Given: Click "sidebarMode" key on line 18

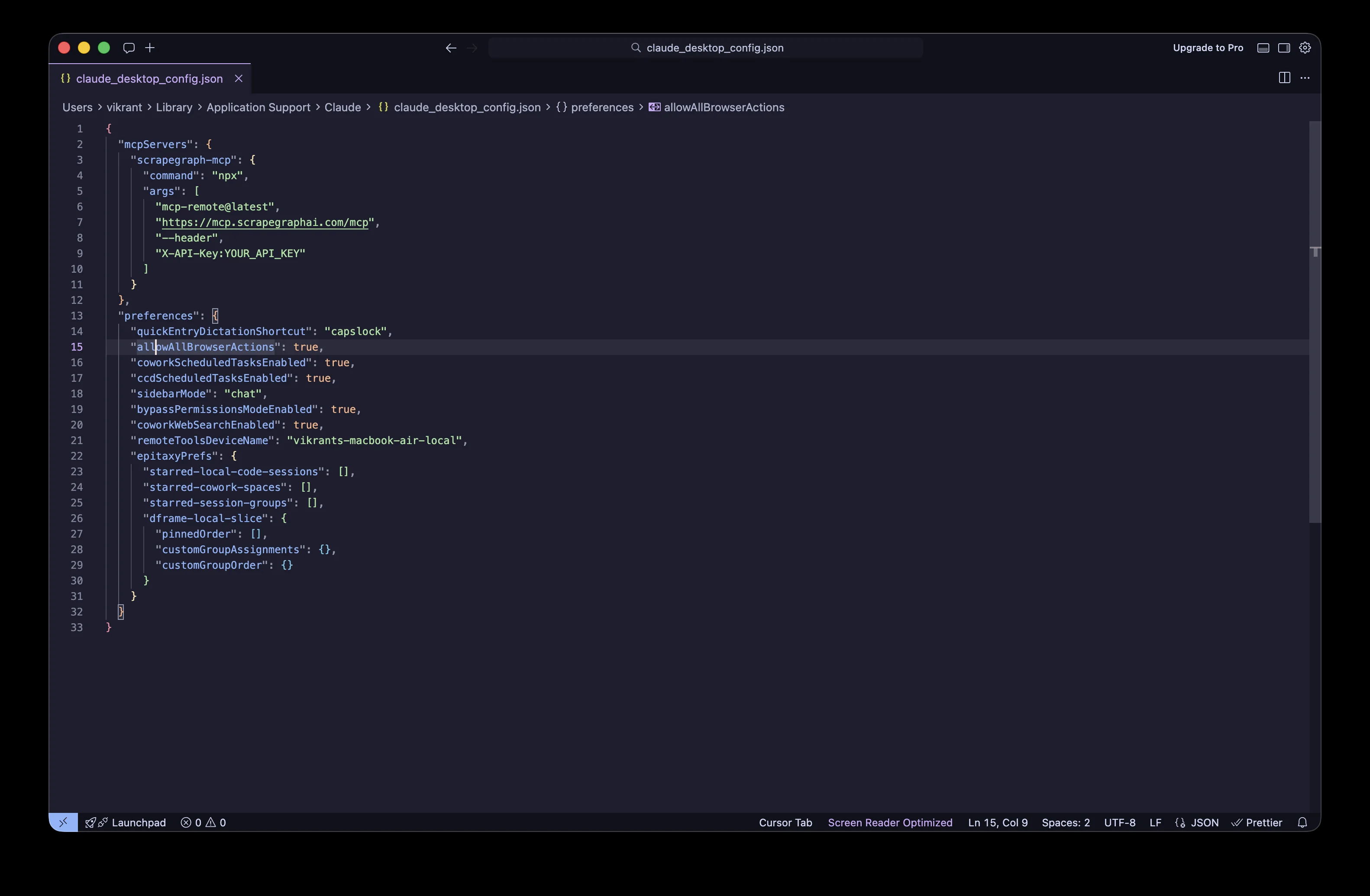Looking at the screenshot, I should (x=171, y=393).
